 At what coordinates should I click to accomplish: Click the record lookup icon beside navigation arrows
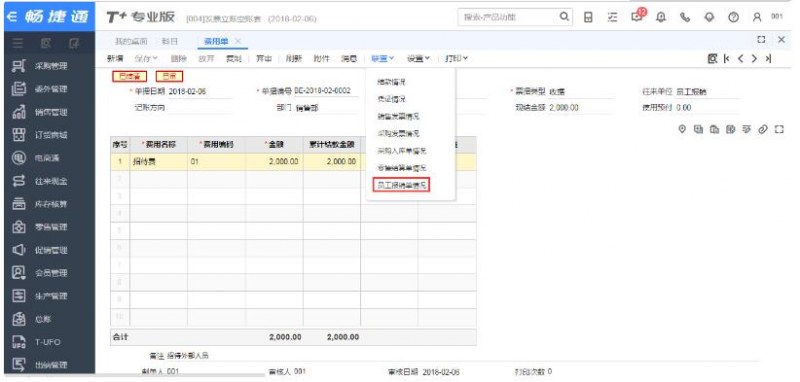click(712, 59)
